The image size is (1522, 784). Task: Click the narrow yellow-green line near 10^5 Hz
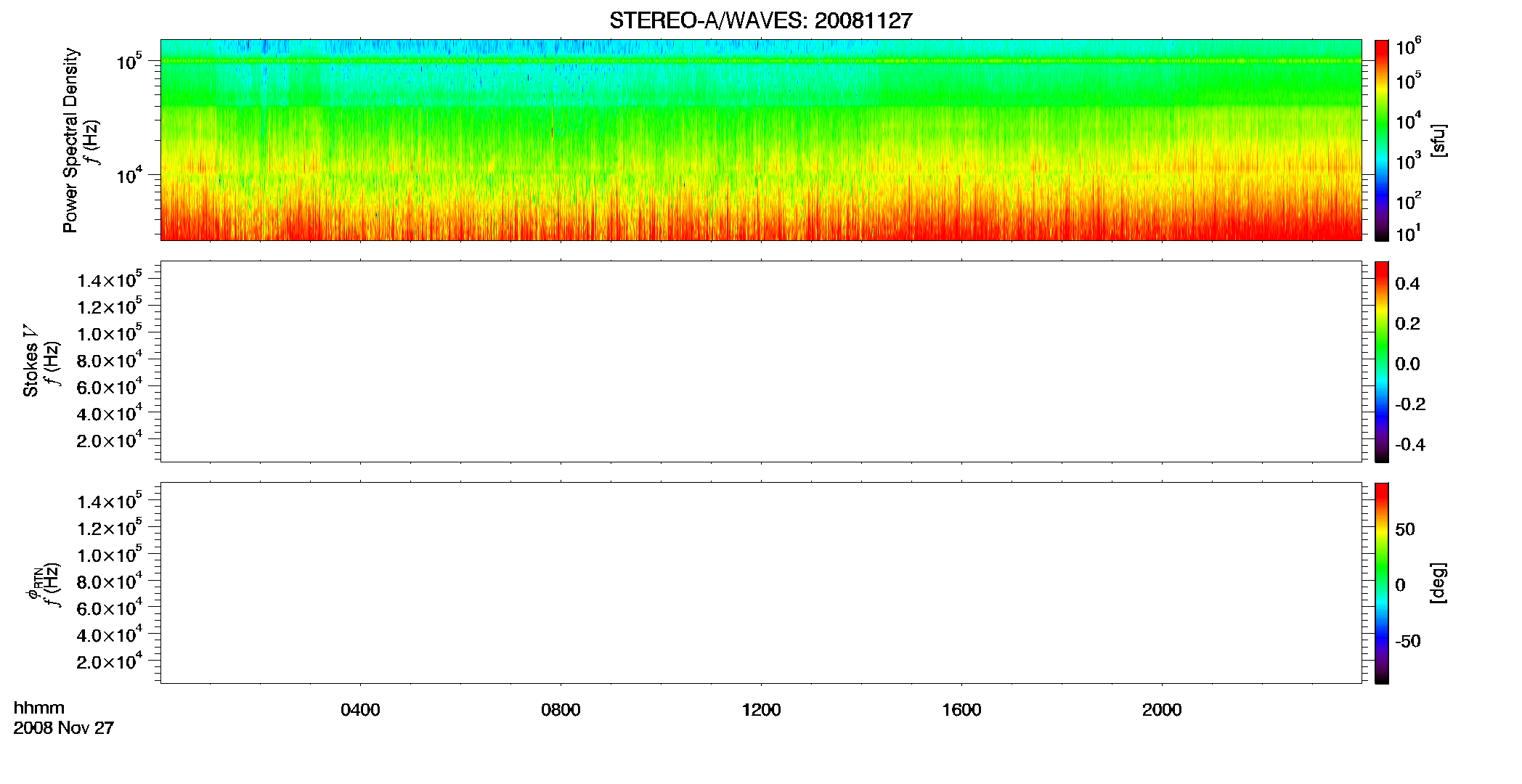coord(761,61)
